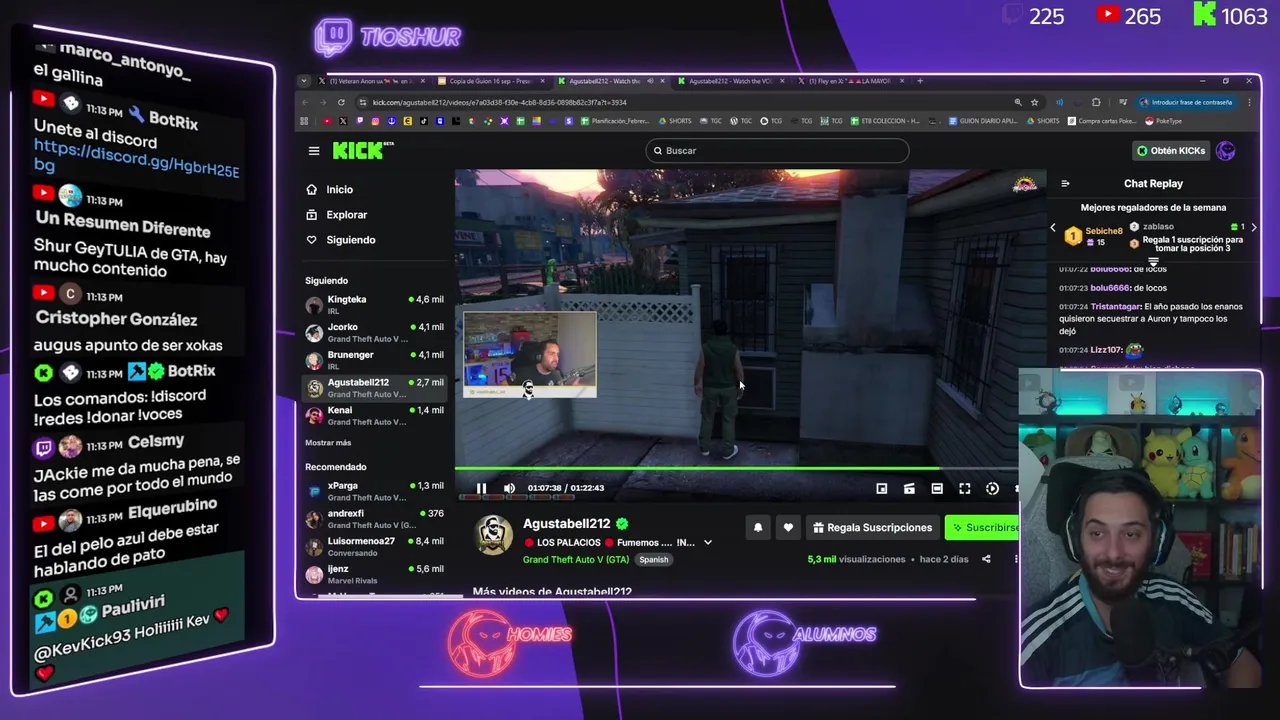Mute the video volume
The height and width of the screenshot is (720, 1280).
pyautogui.click(x=509, y=488)
